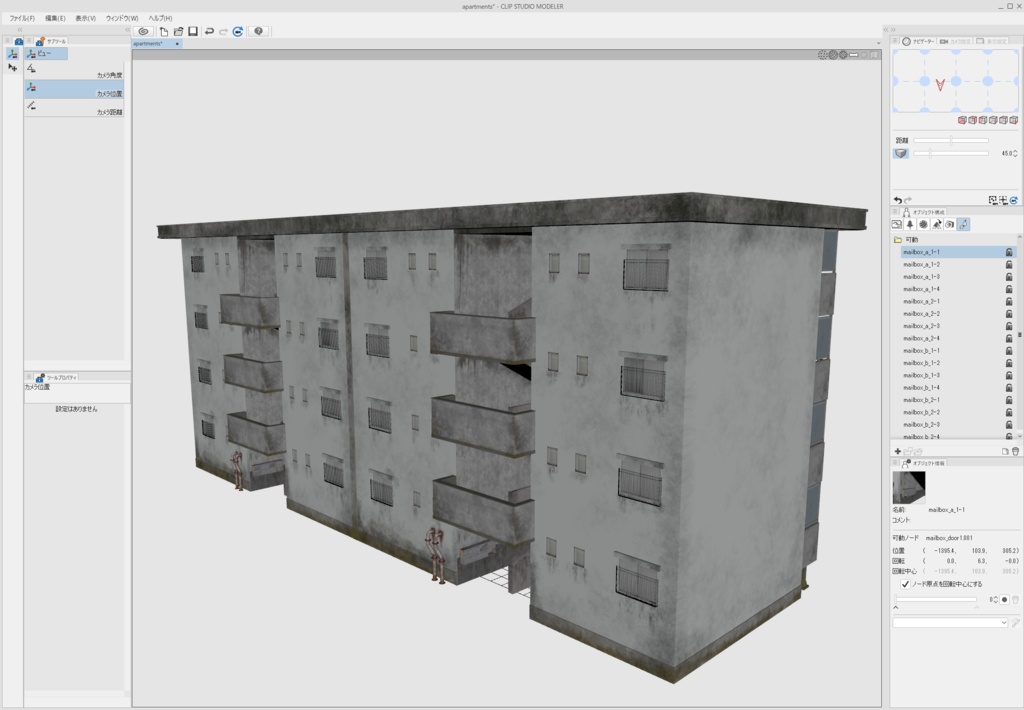The width and height of the screenshot is (1024, 710).
Task: Select the camera distance tool カメラ距離
Action: (x=75, y=108)
